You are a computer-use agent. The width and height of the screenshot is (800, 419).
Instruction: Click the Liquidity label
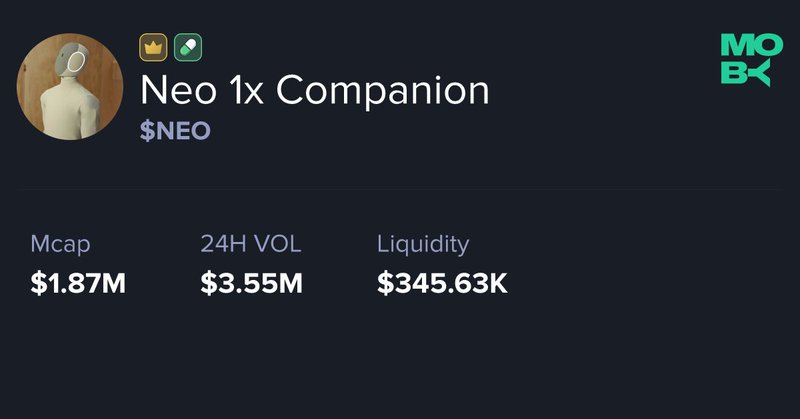422,243
